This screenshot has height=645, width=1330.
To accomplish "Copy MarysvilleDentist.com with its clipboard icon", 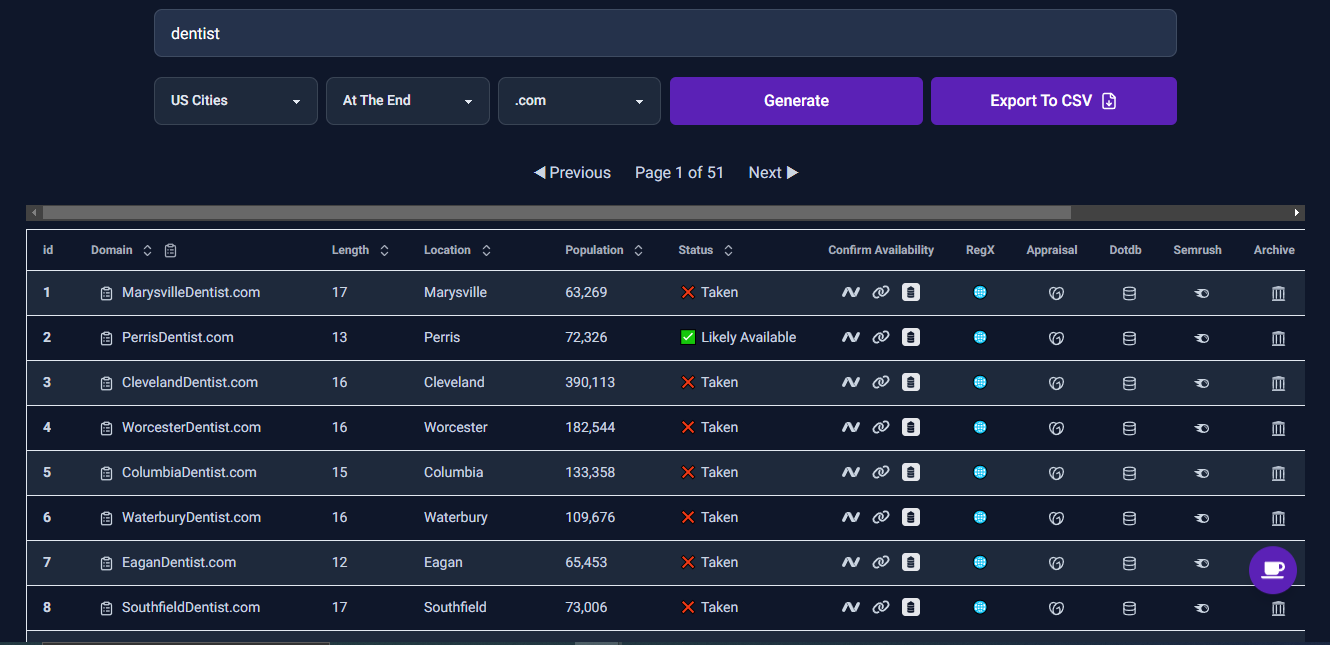I will point(106,293).
